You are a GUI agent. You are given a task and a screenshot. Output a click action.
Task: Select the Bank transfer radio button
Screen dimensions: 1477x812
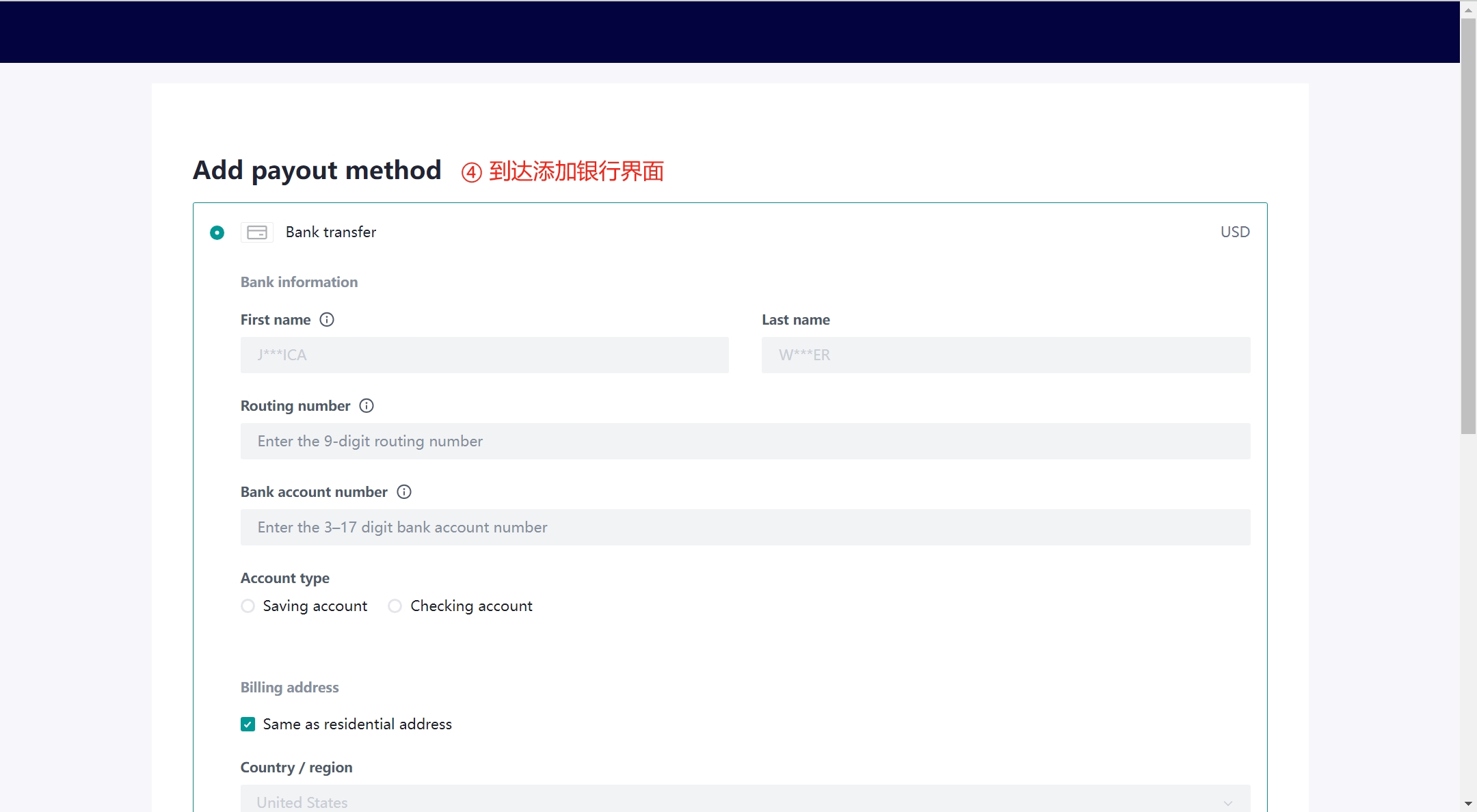pyautogui.click(x=217, y=232)
